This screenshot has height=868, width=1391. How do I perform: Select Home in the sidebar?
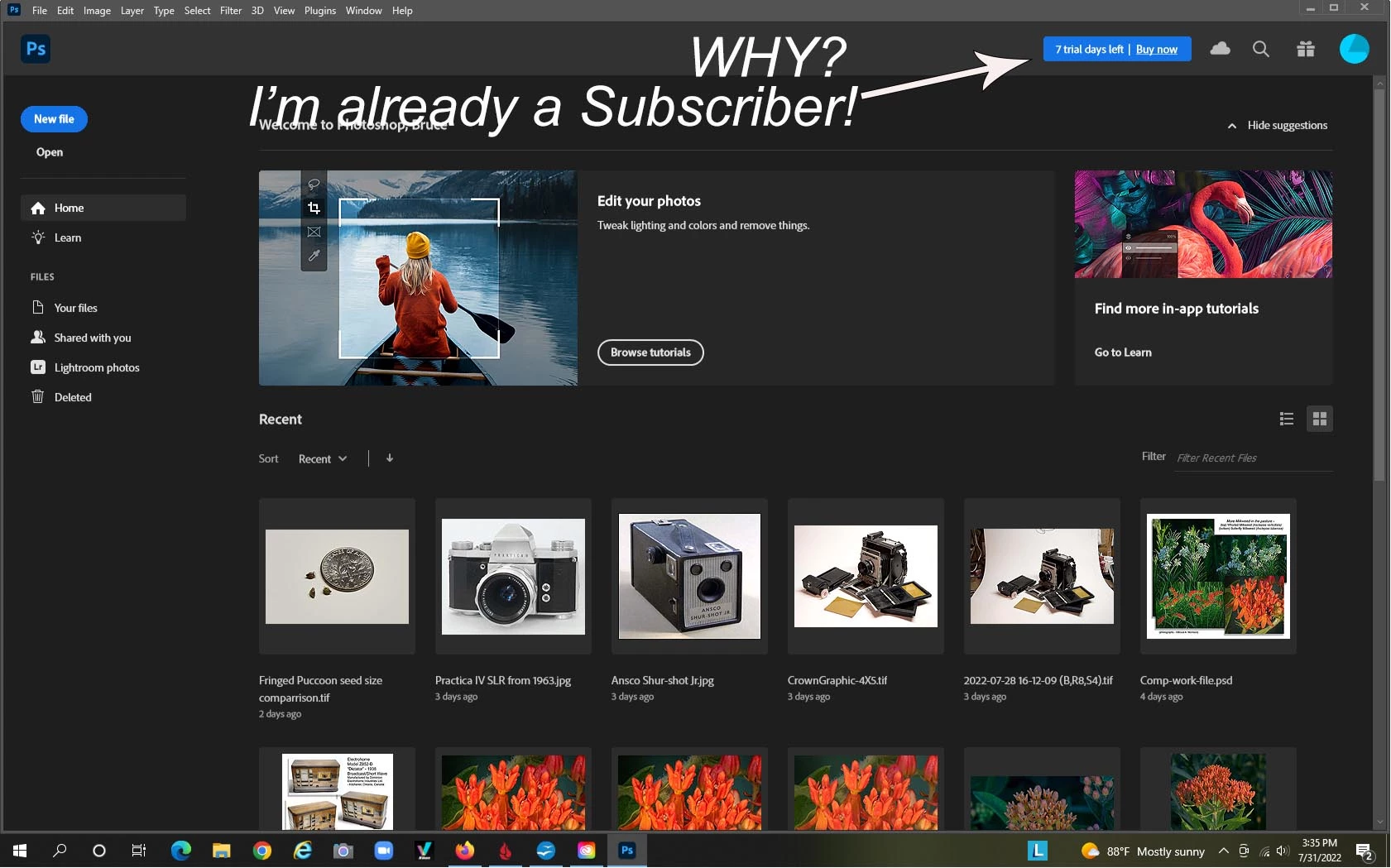[x=103, y=208]
